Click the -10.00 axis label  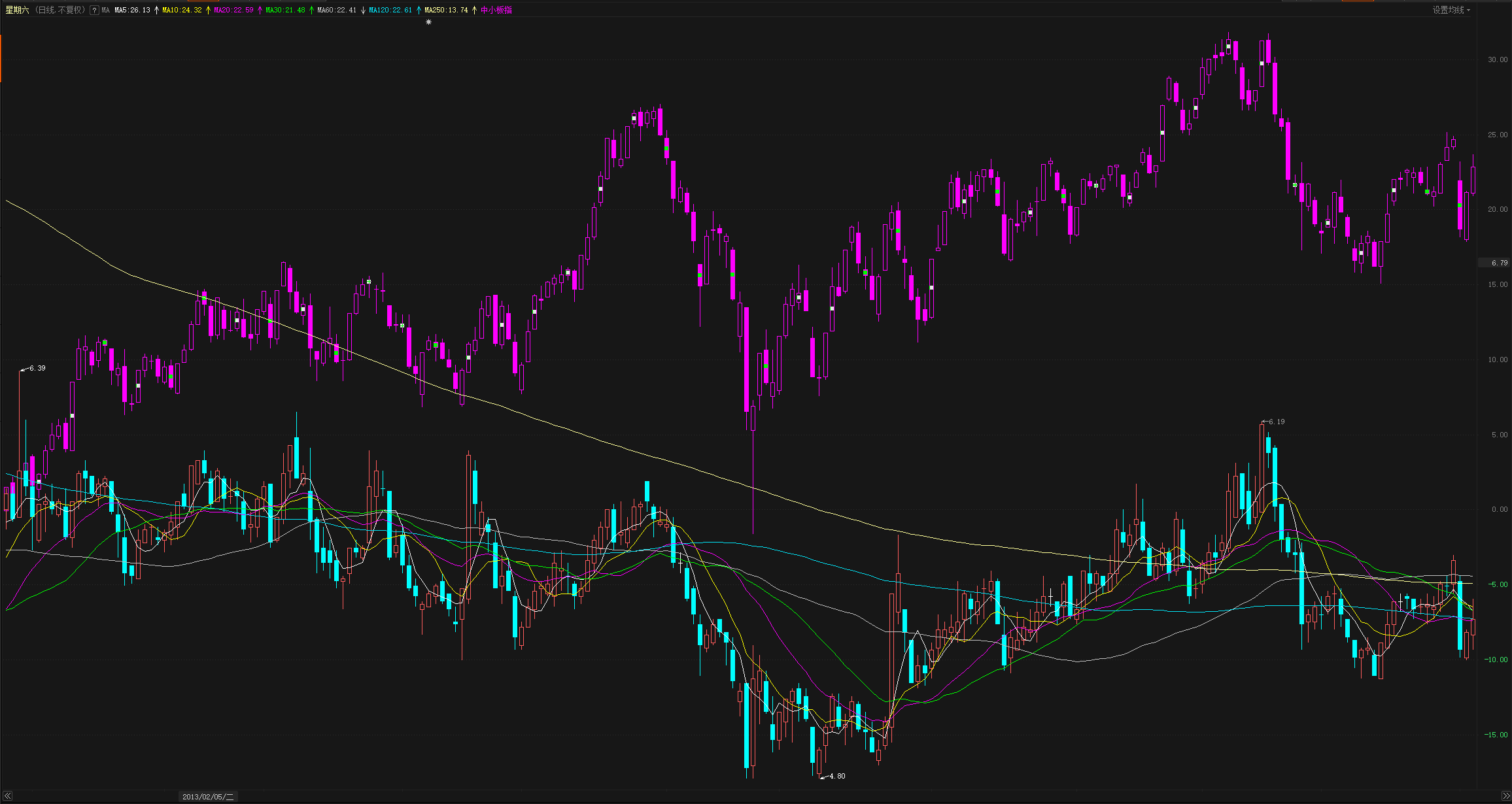coord(1496,660)
